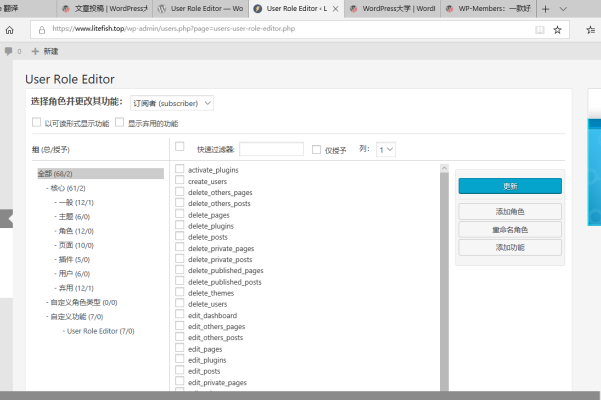Select 角色 (12/0) group
Image resolution: width=601 pixels, height=400 pixels.
click(76, 231)
